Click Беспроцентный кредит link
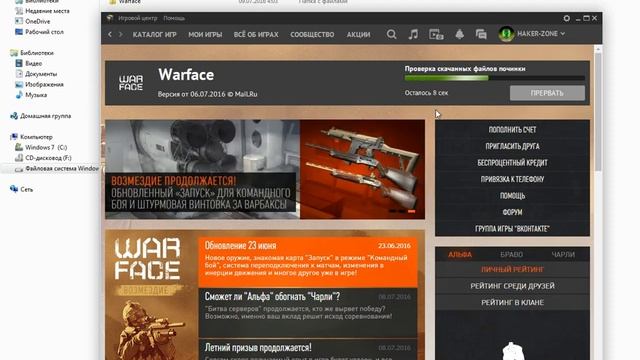 point(512,163)
